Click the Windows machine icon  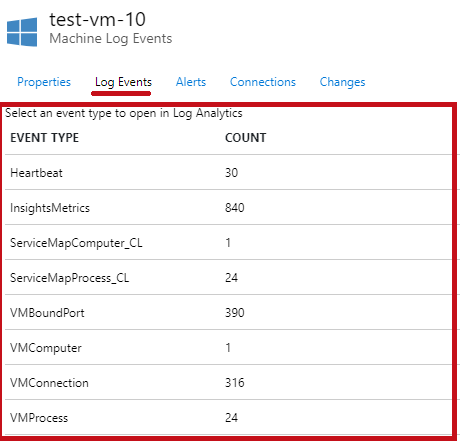click(x=22, y=32)
